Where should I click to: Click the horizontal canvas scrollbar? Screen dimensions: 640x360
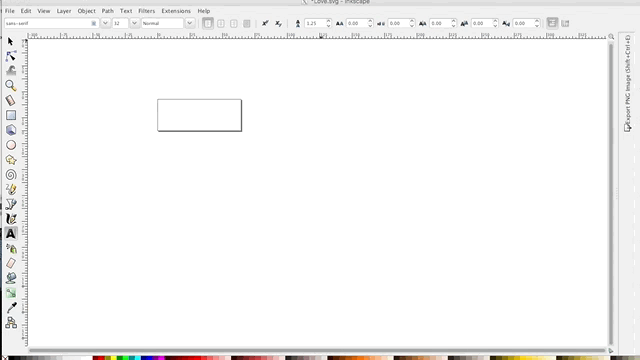pyautogui.click(x=317, y=350)
